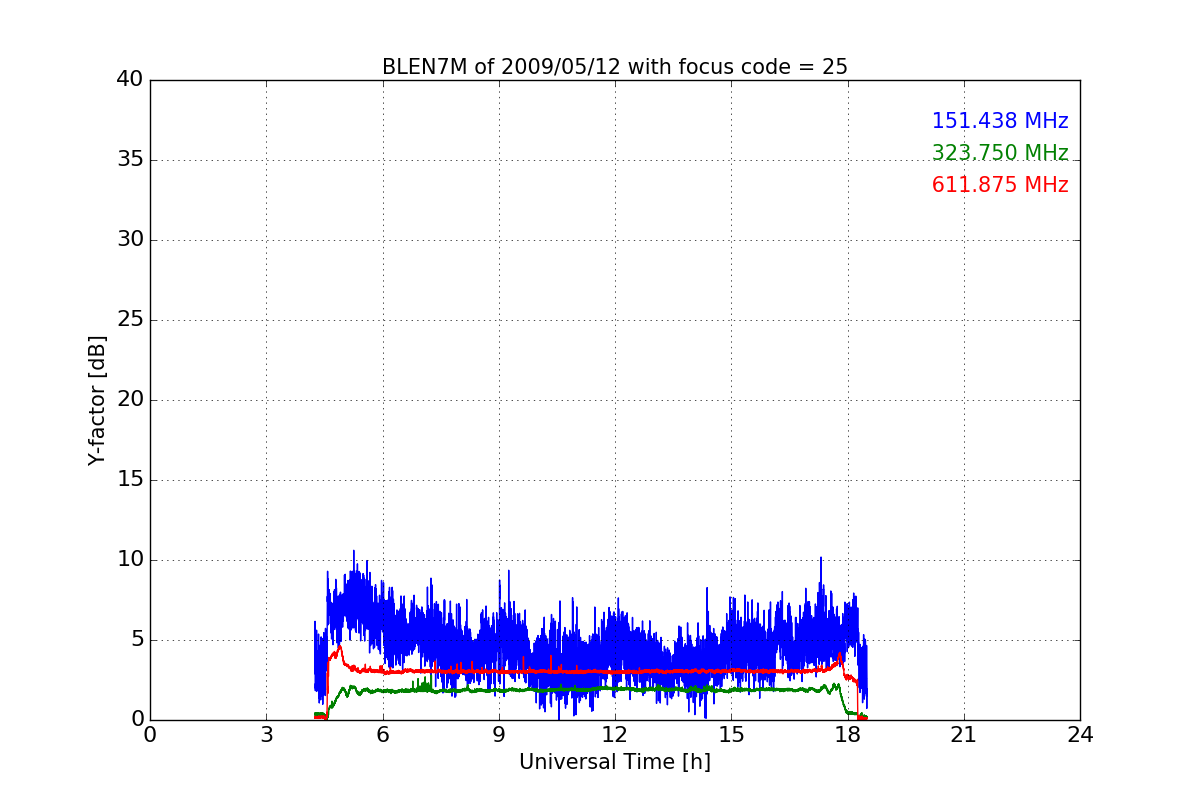Click the x-axis tick label 15
Viewport: 1200px width, 800px height.
pos(731,735)
